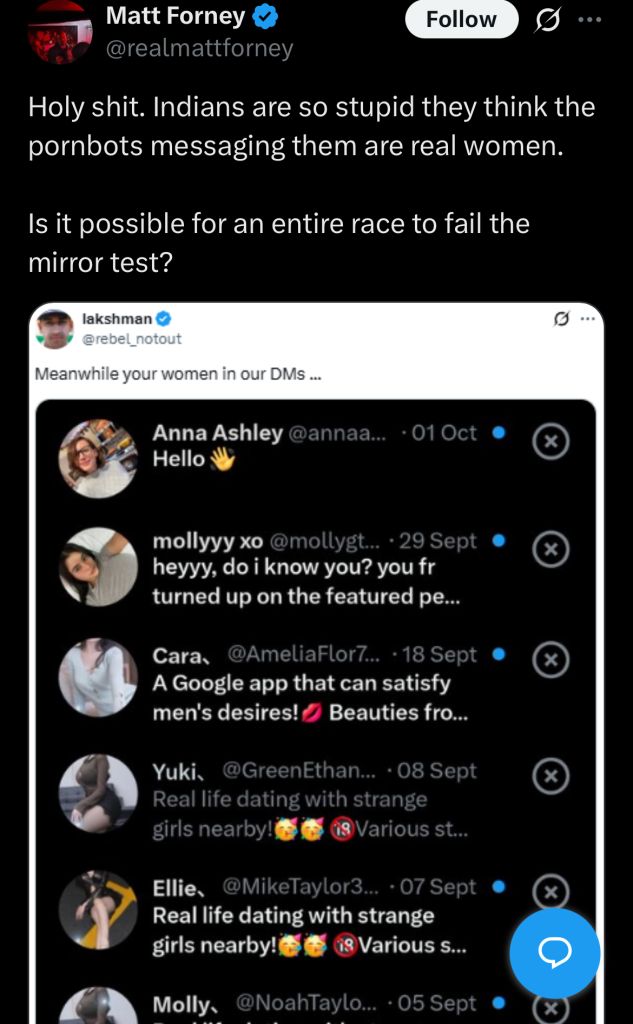The height and width of the screenshot is (1024, 633).
Task: Remove the Yuki message using X icon
Action: click(550, 774)
